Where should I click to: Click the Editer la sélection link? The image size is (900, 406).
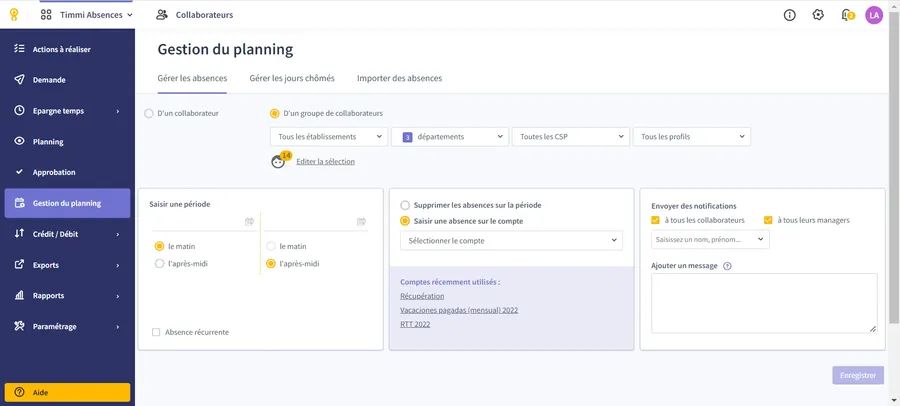pos(325,161)
